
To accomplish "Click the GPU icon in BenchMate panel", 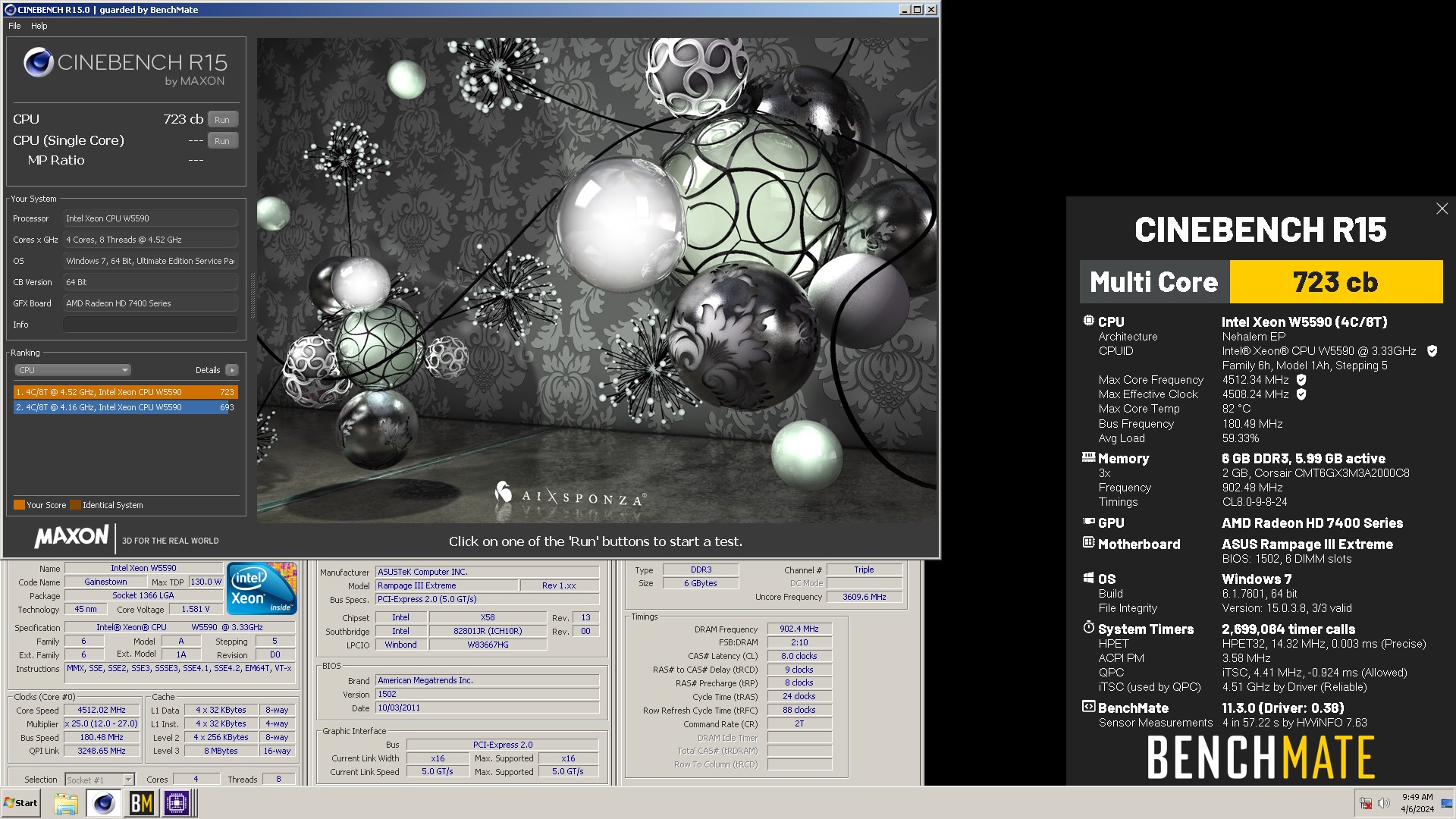I will (x=1088, y=522).
